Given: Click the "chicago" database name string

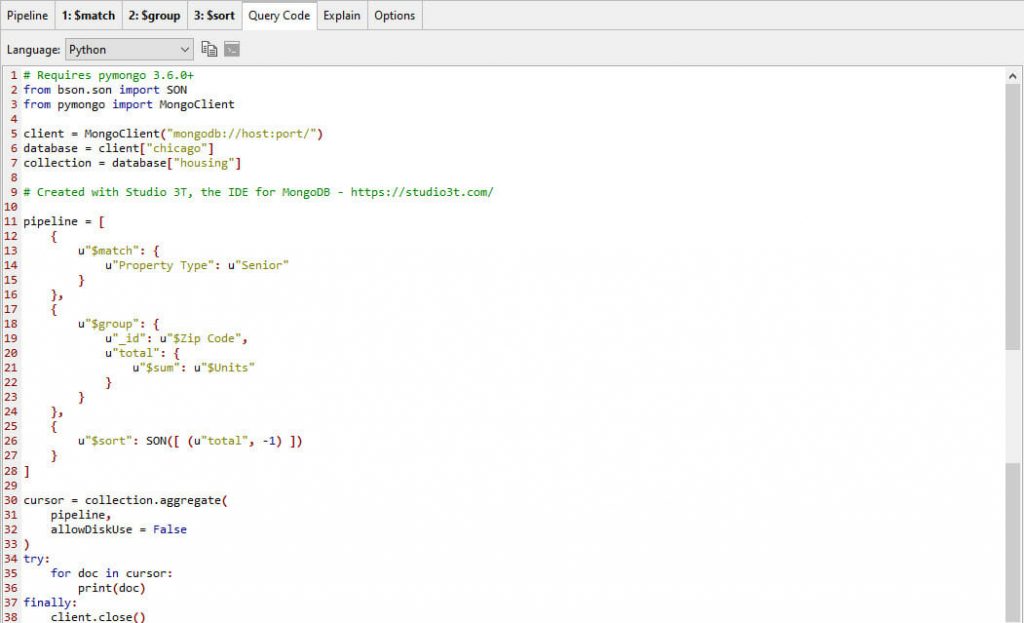Looking at the screenshot, I should (176, 148).
